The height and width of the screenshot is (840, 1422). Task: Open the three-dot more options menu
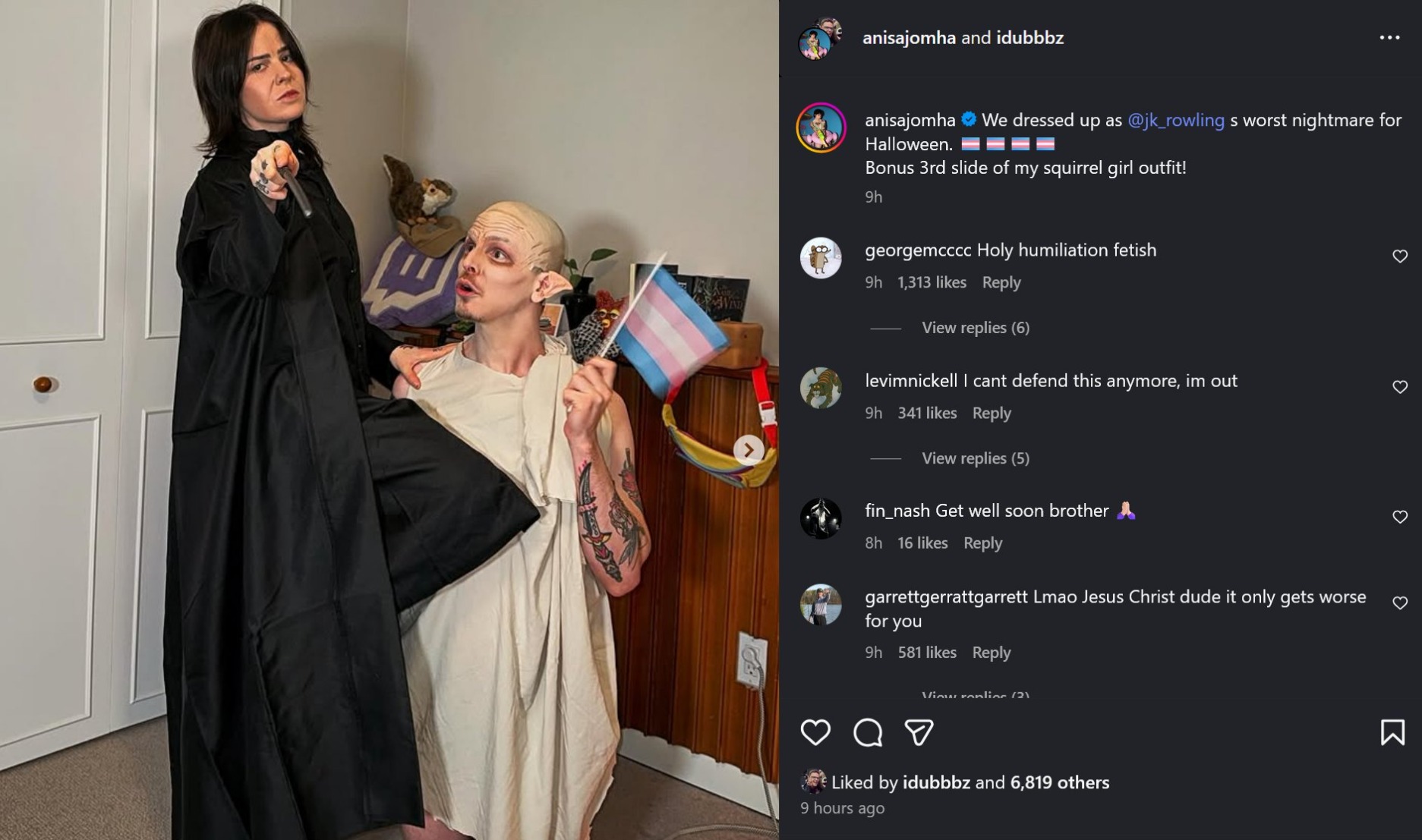click(1389, 37)
